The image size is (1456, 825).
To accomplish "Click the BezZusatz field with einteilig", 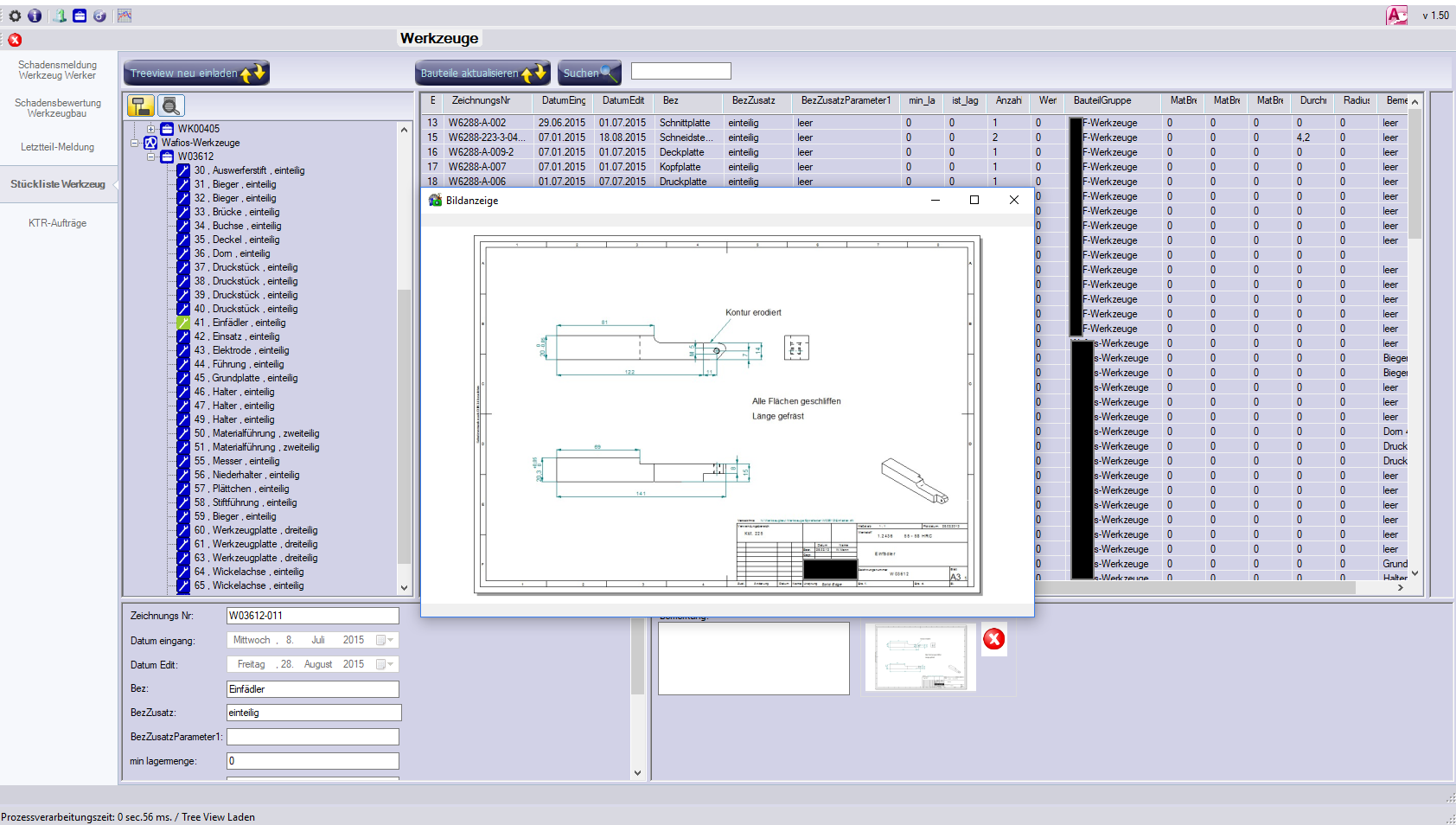I will 314,713.
